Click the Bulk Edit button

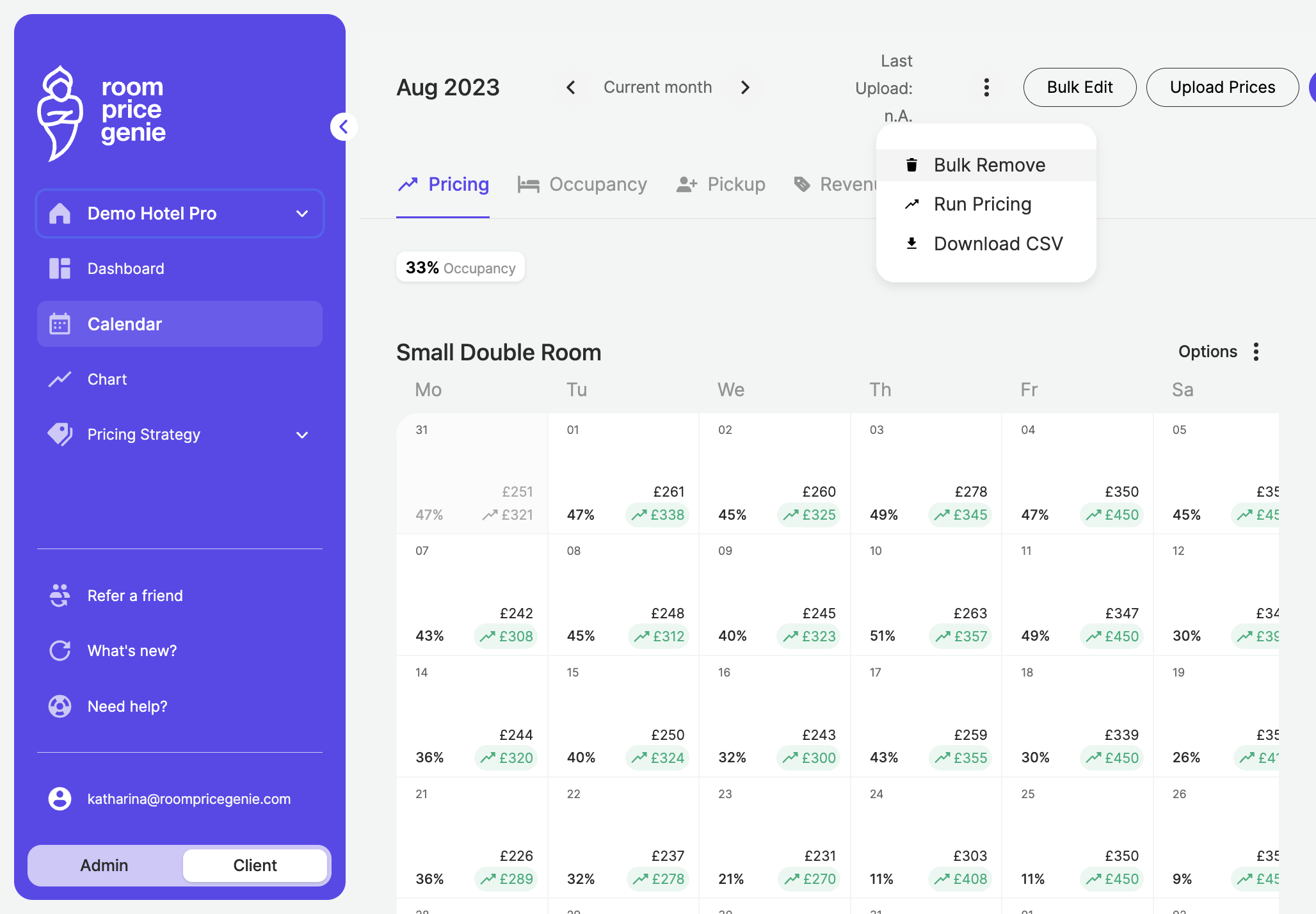point(1080,87)
